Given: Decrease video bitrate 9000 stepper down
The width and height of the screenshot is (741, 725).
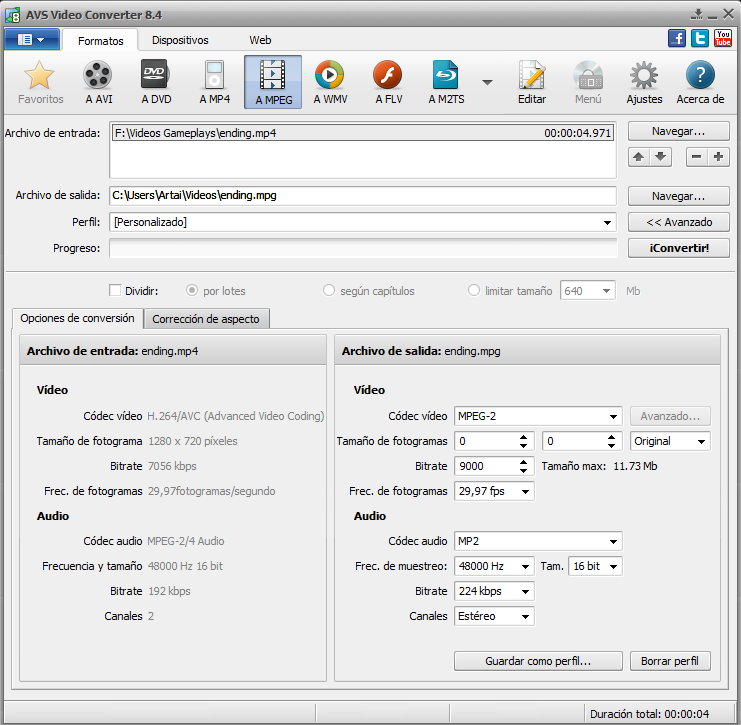Looking at the screenshot, I should pyautogui.click(x=523, y=471).
